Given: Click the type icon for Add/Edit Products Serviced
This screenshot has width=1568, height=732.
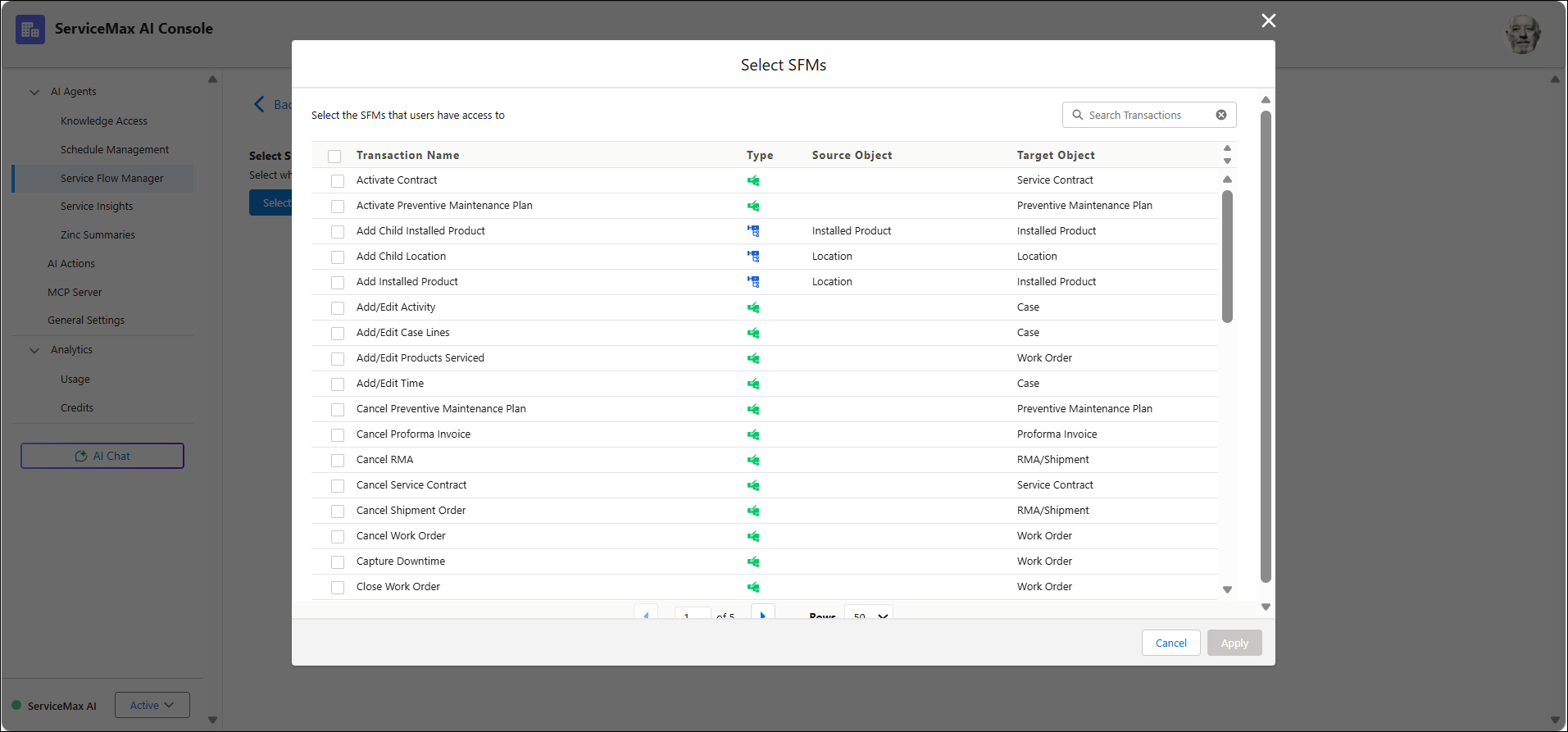Looking at the screenshot, I should pyautogui.click(x=753, y=358).
